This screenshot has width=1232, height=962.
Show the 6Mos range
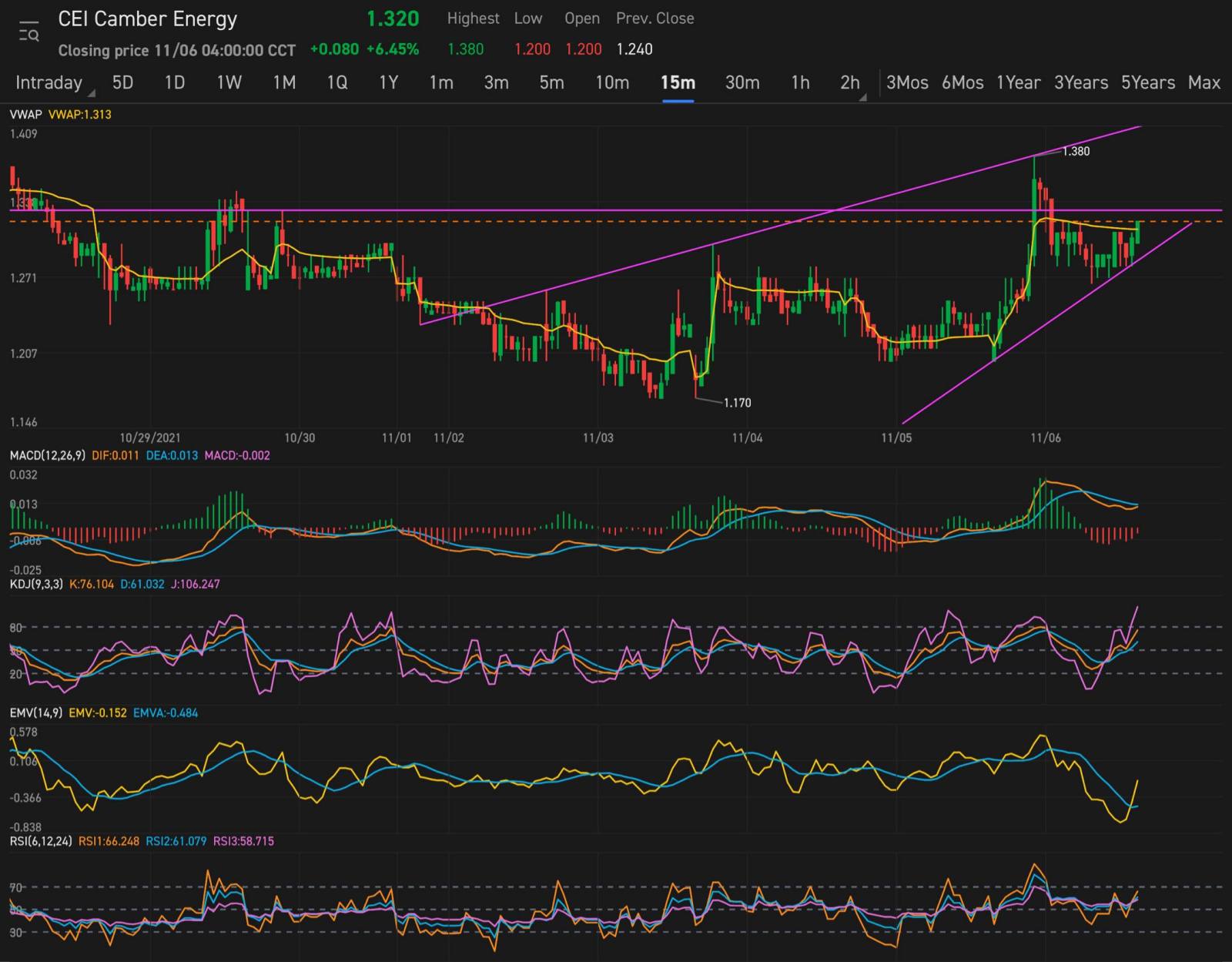(962, 82)
